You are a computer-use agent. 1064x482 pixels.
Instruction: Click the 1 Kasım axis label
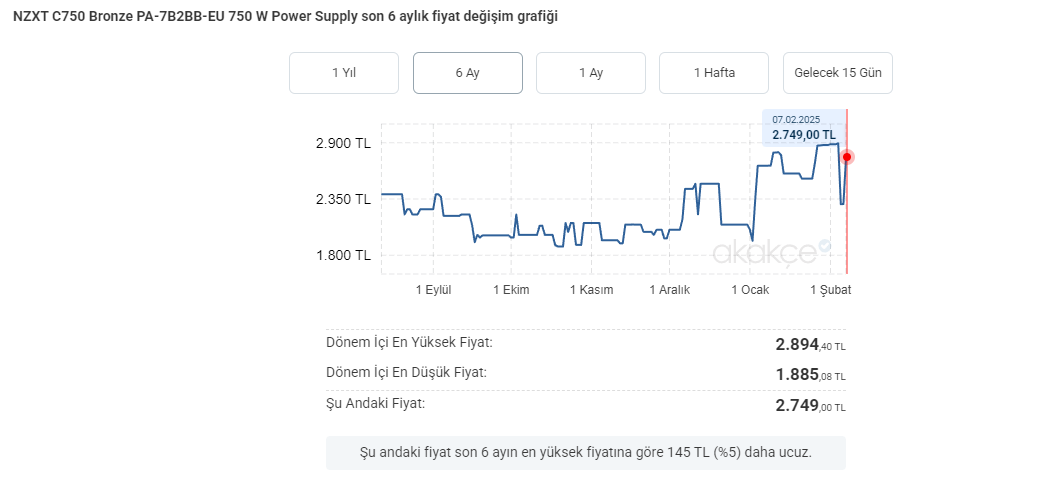[x=591, y=290]
